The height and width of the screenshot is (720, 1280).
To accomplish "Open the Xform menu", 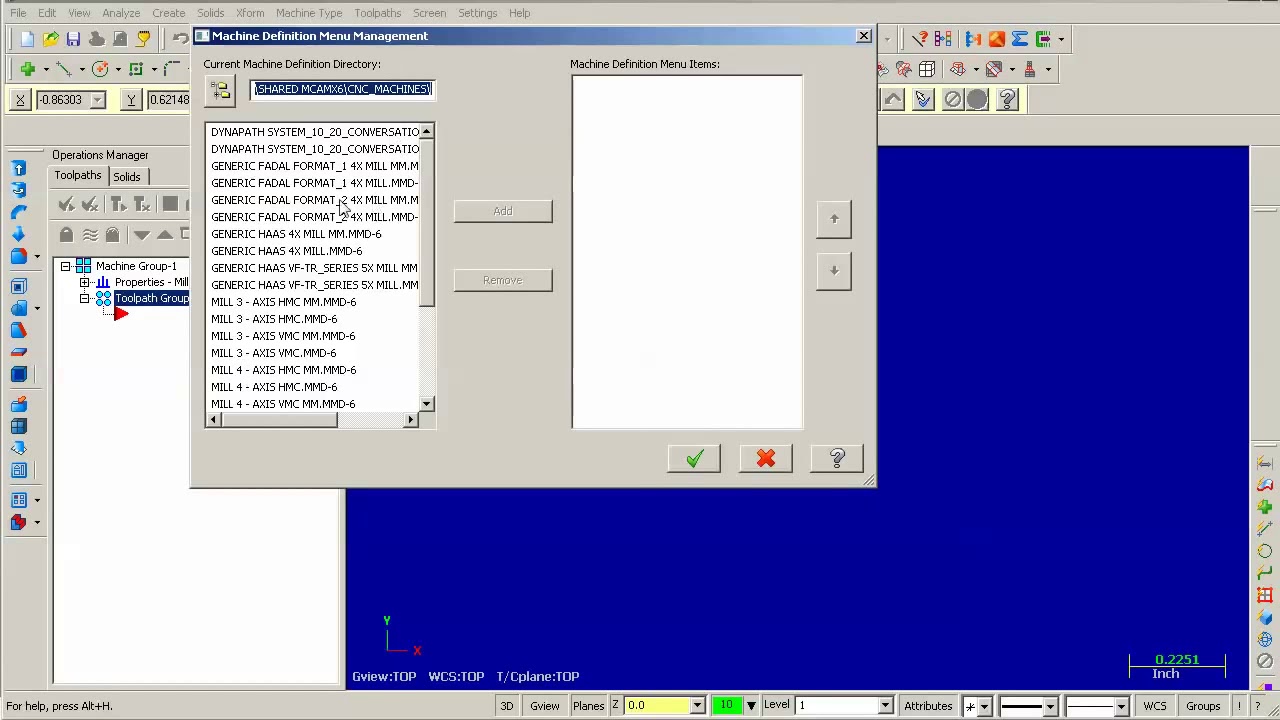I will (250, 13).
